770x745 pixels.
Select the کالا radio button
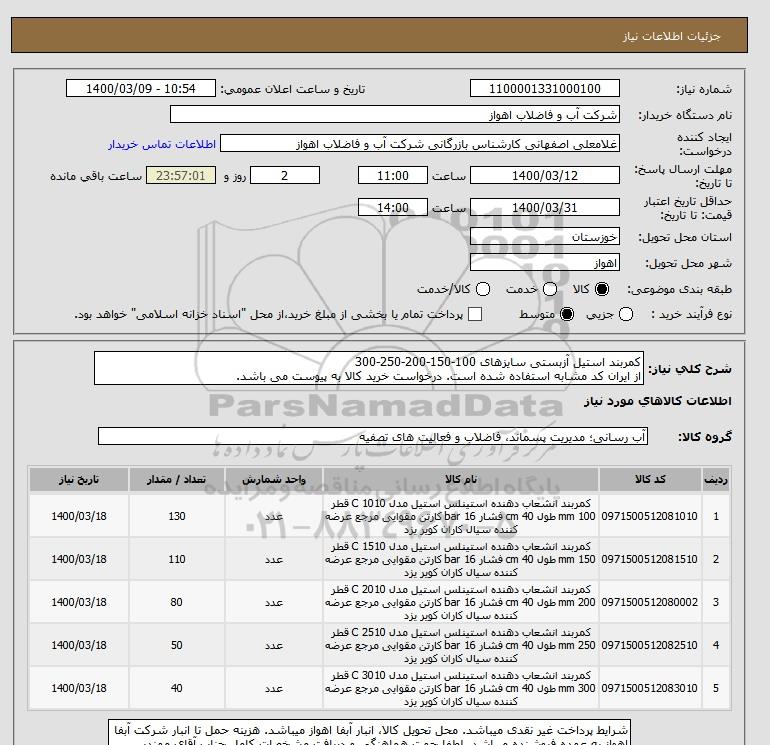pos(602,289)
